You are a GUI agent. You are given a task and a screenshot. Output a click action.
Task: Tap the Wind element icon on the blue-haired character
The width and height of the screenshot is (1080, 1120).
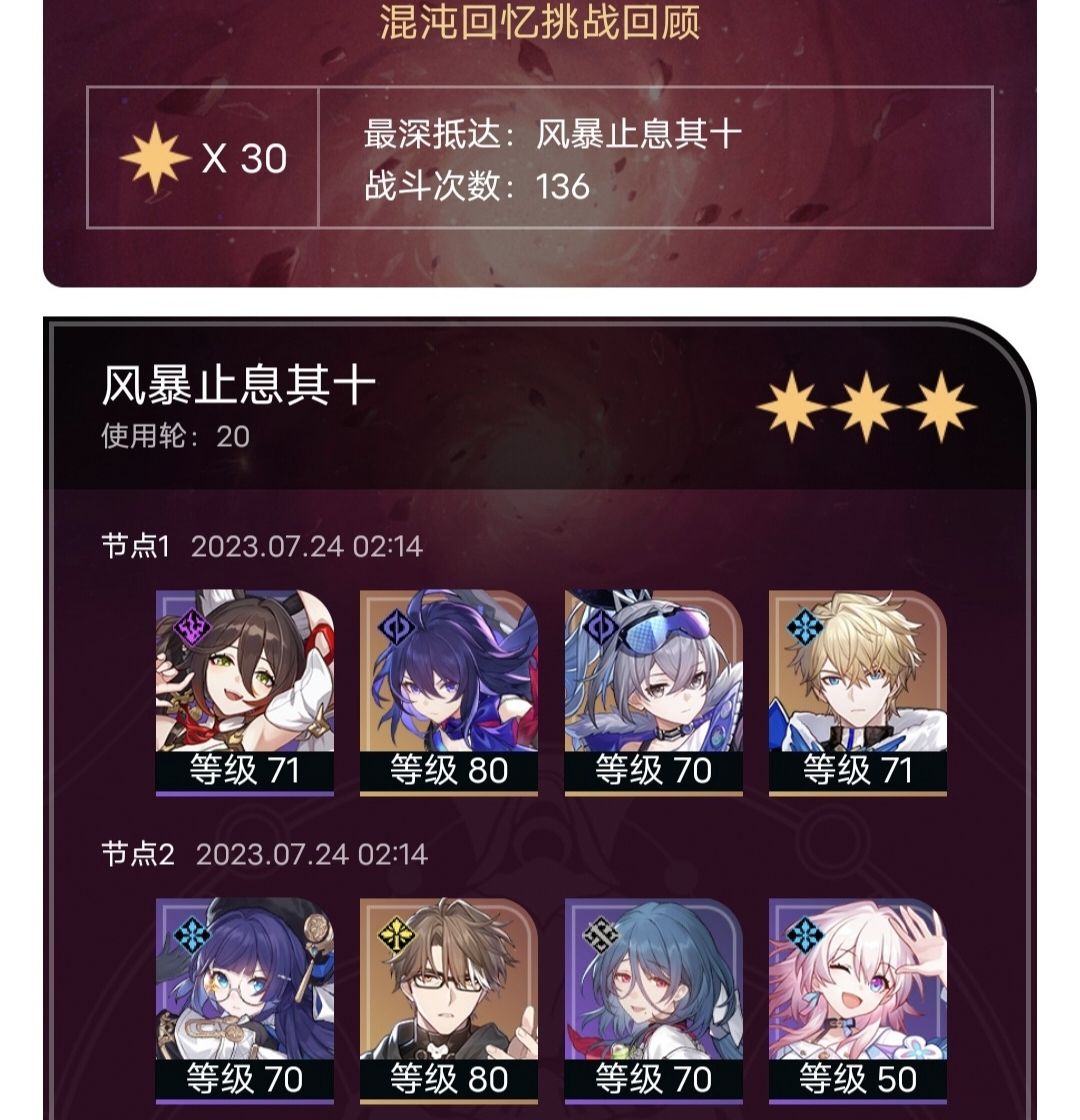[x=601, y=935]
